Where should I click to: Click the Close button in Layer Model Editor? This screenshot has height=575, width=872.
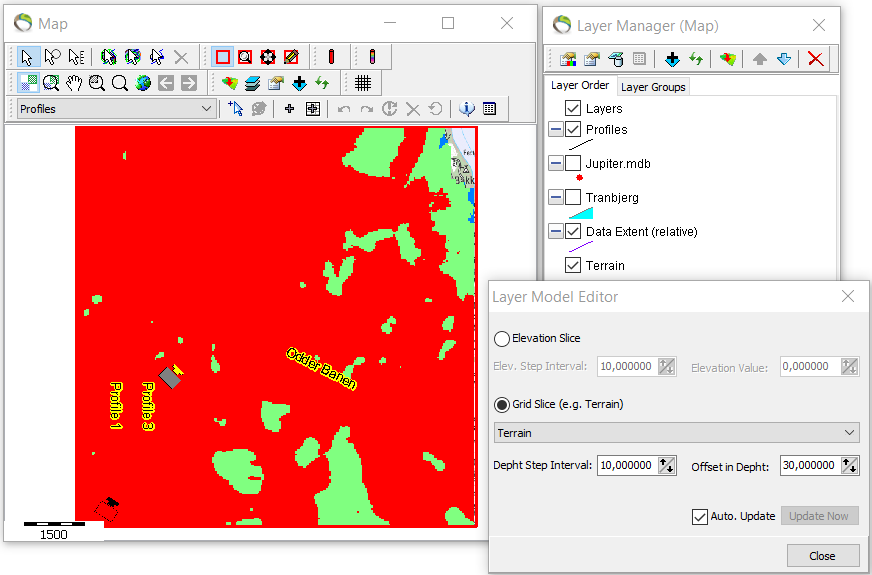tap(823, 556)
